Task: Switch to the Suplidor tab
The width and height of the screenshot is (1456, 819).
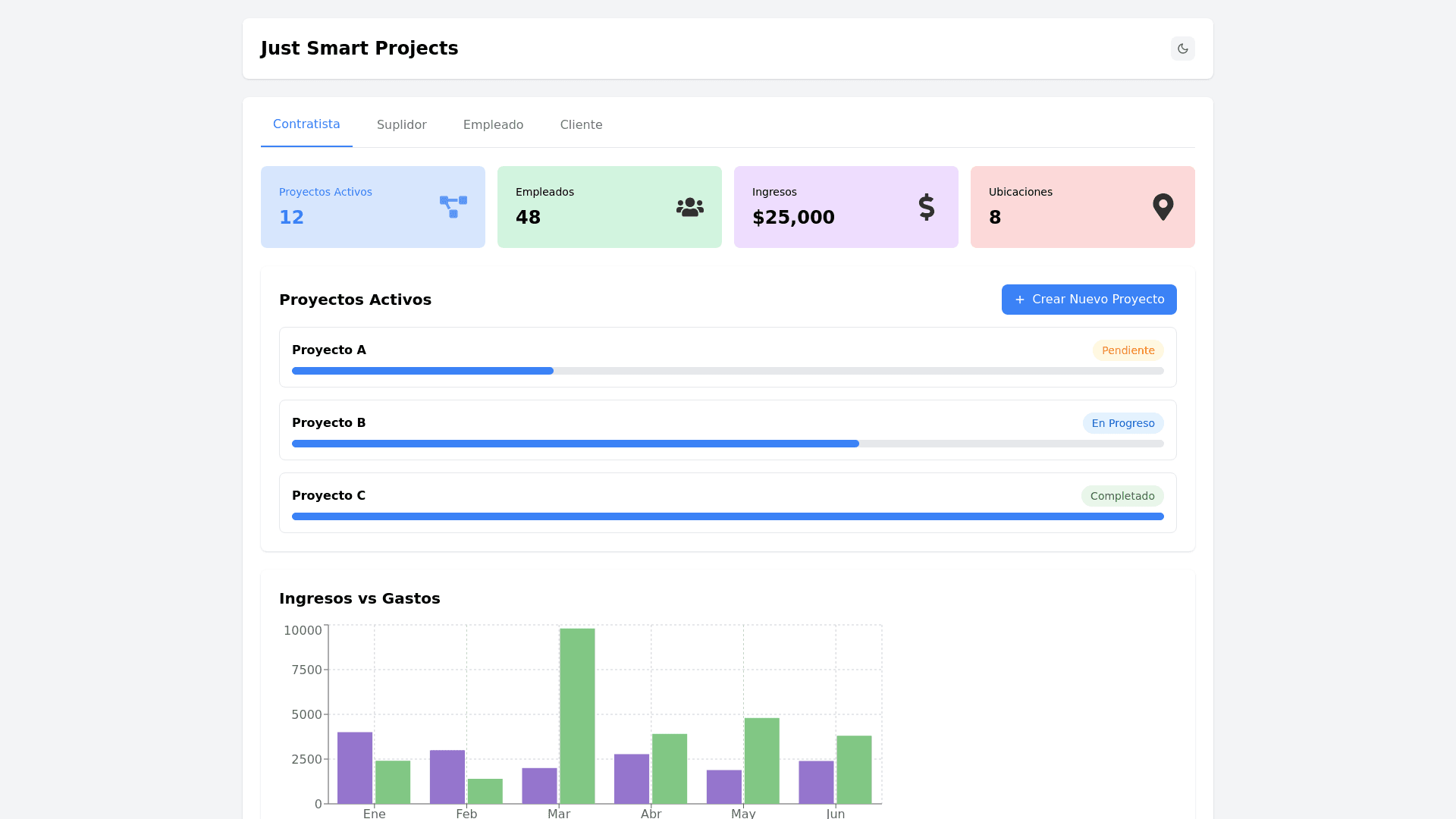Action: click(x=401, y=125)
